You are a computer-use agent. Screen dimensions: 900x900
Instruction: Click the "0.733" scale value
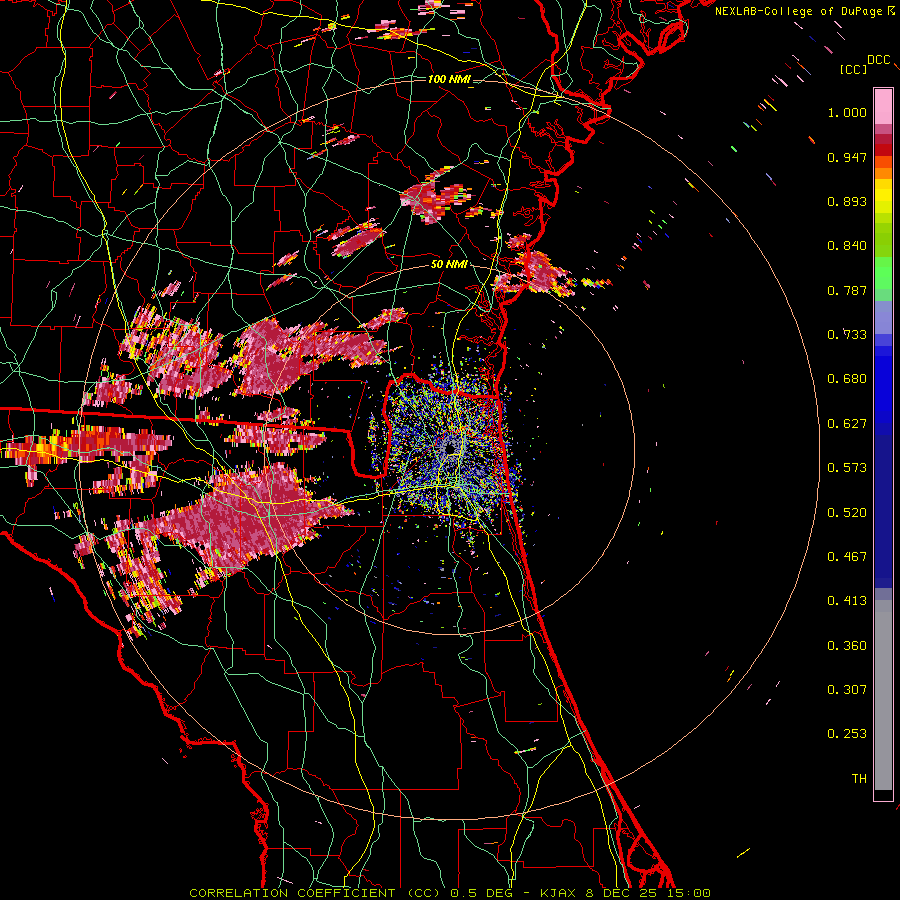coord(847,335)
